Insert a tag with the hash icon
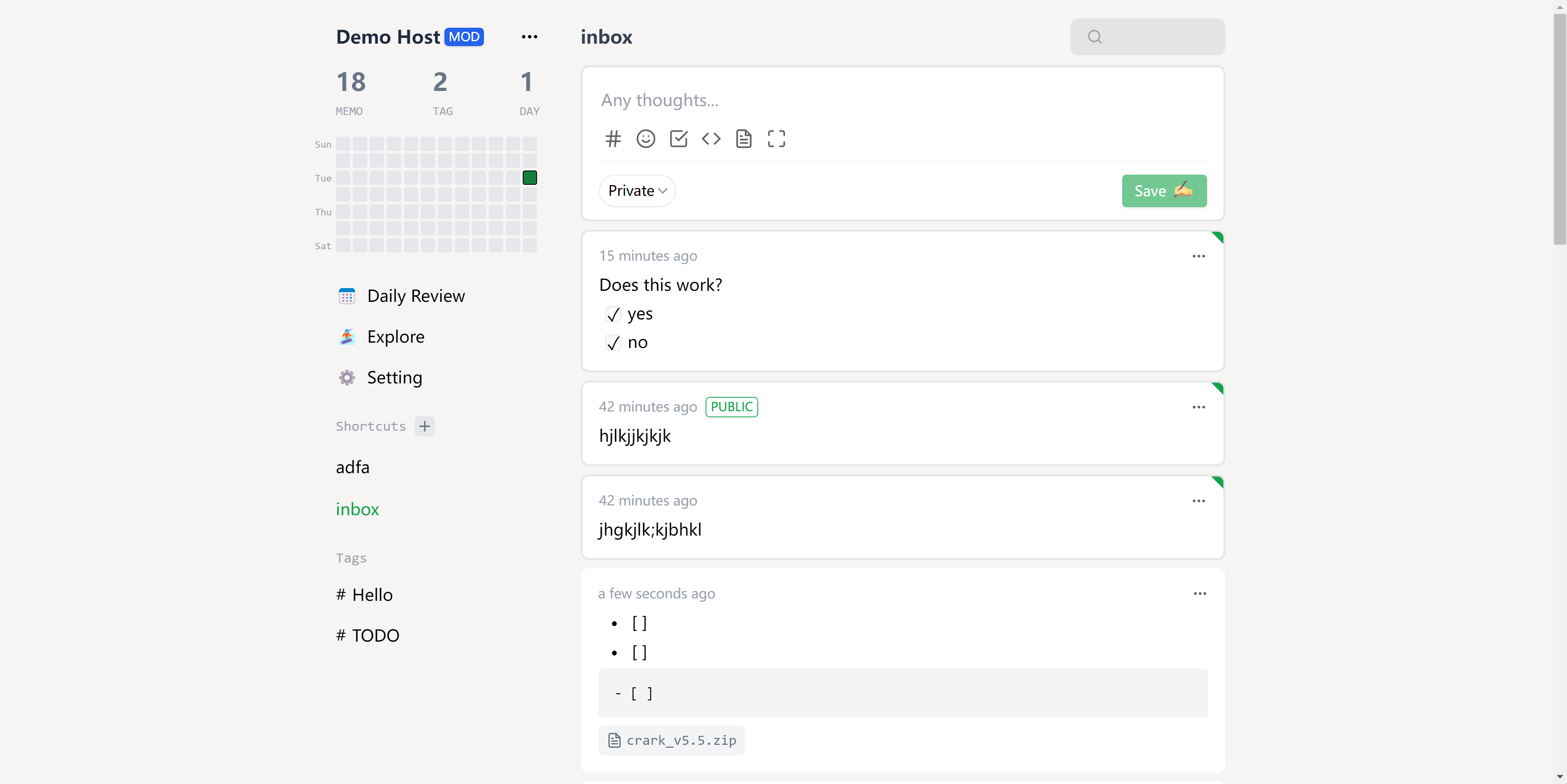 point(613,139)
